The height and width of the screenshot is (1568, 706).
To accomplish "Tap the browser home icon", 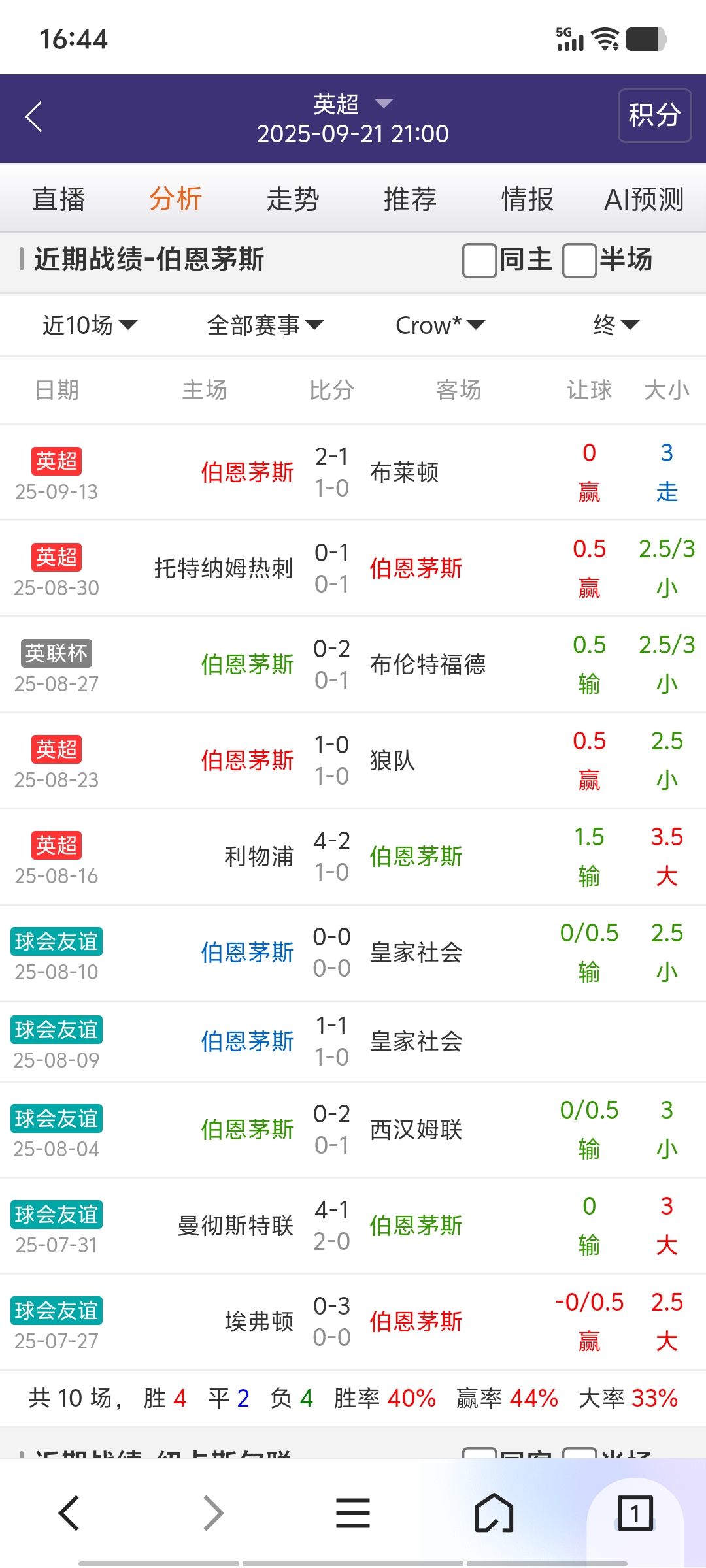I will 494,1513.
